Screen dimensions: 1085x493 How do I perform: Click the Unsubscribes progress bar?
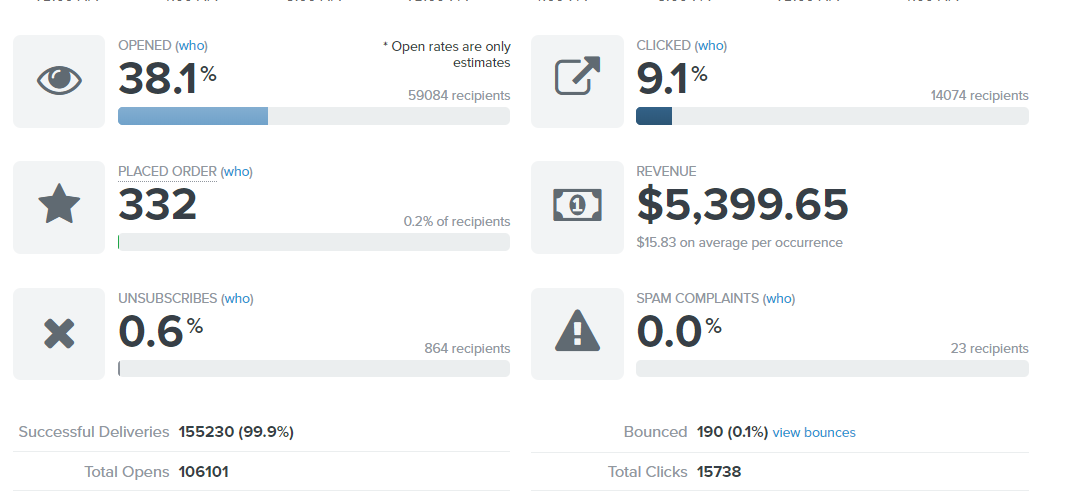pos(313,368)
